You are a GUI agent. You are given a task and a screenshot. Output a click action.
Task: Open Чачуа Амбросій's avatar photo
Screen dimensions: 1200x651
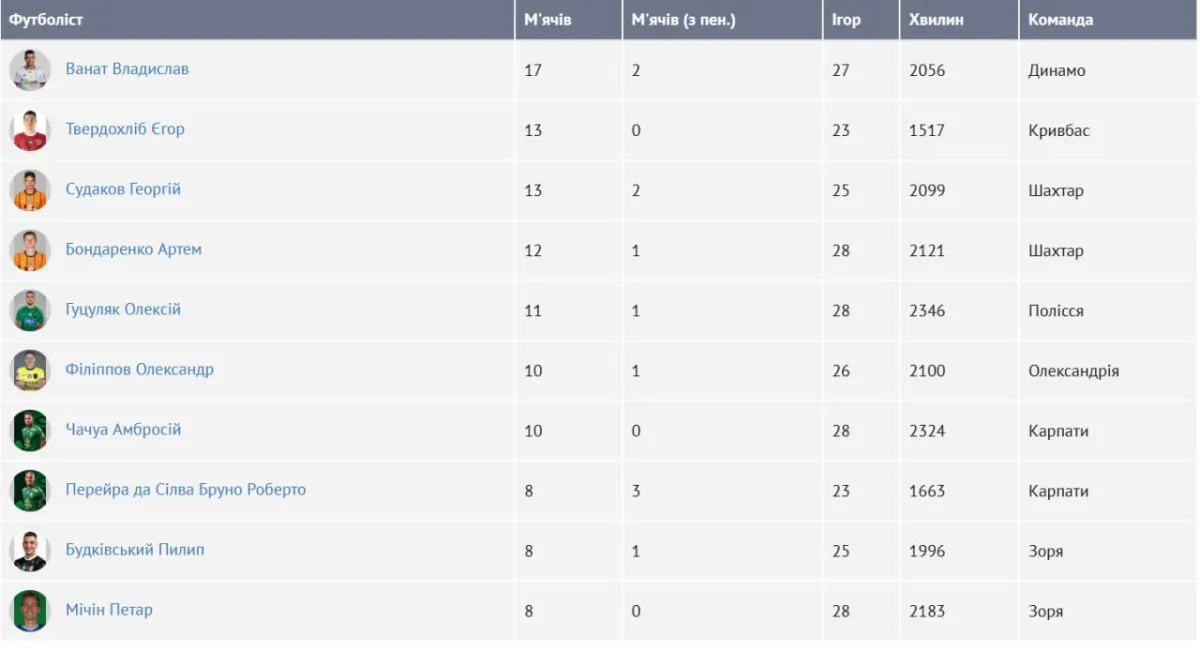(x=30, y=430)
